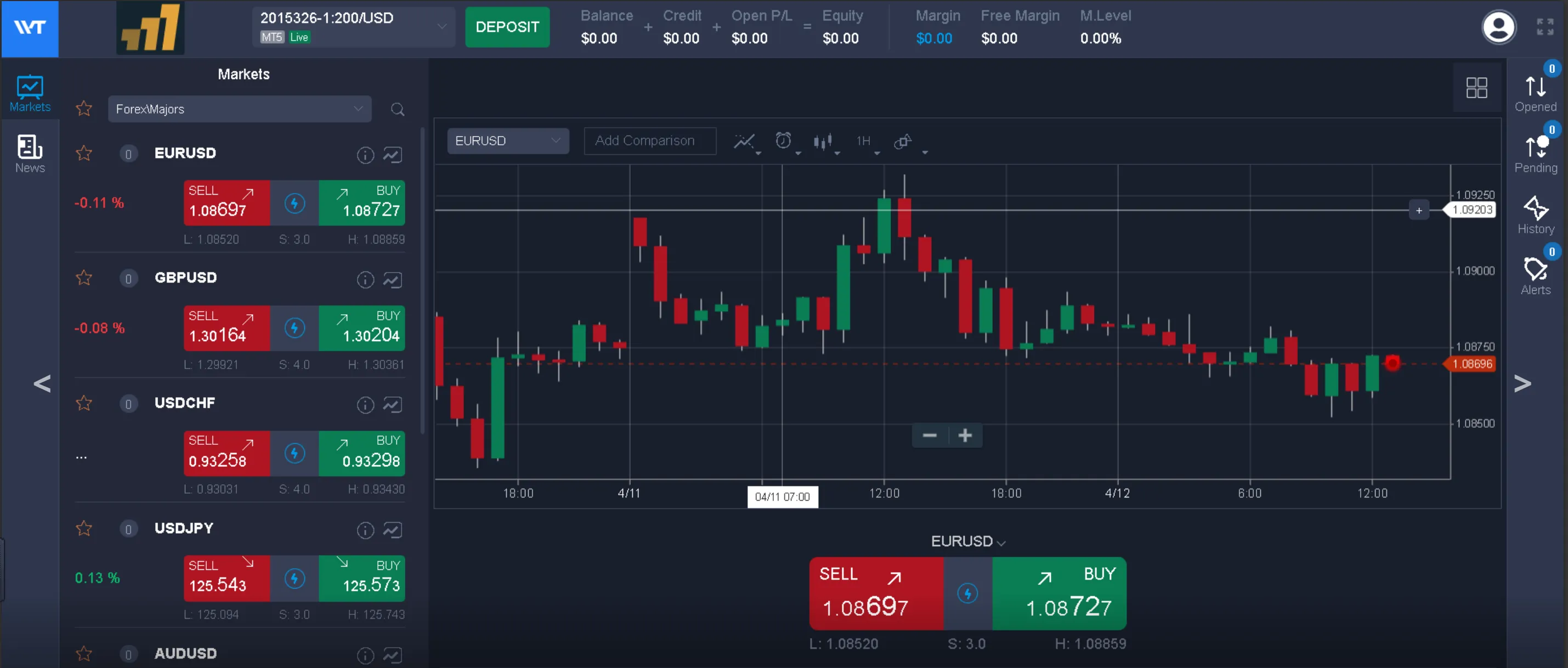Click GBPUSD BUY at 1.30204

click(x=361, y=328)
